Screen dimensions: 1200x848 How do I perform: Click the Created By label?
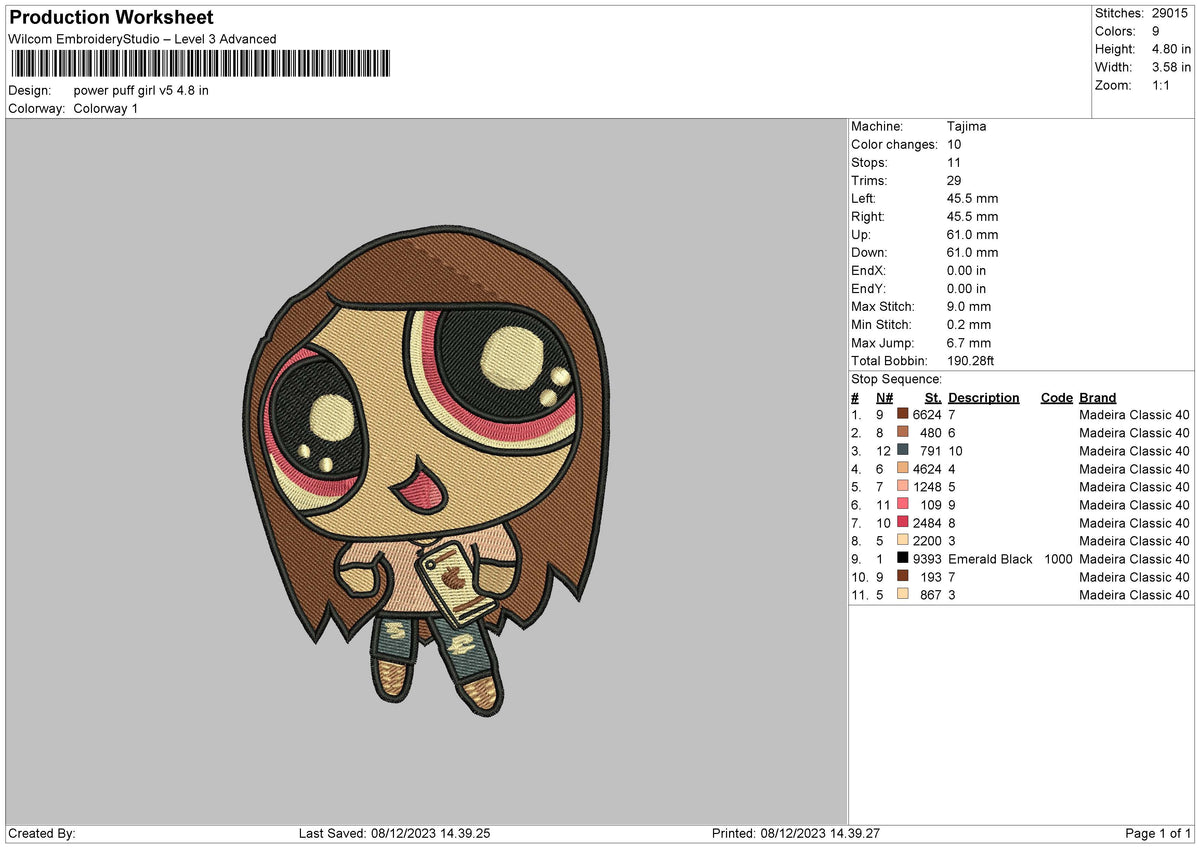coord(41,833)
